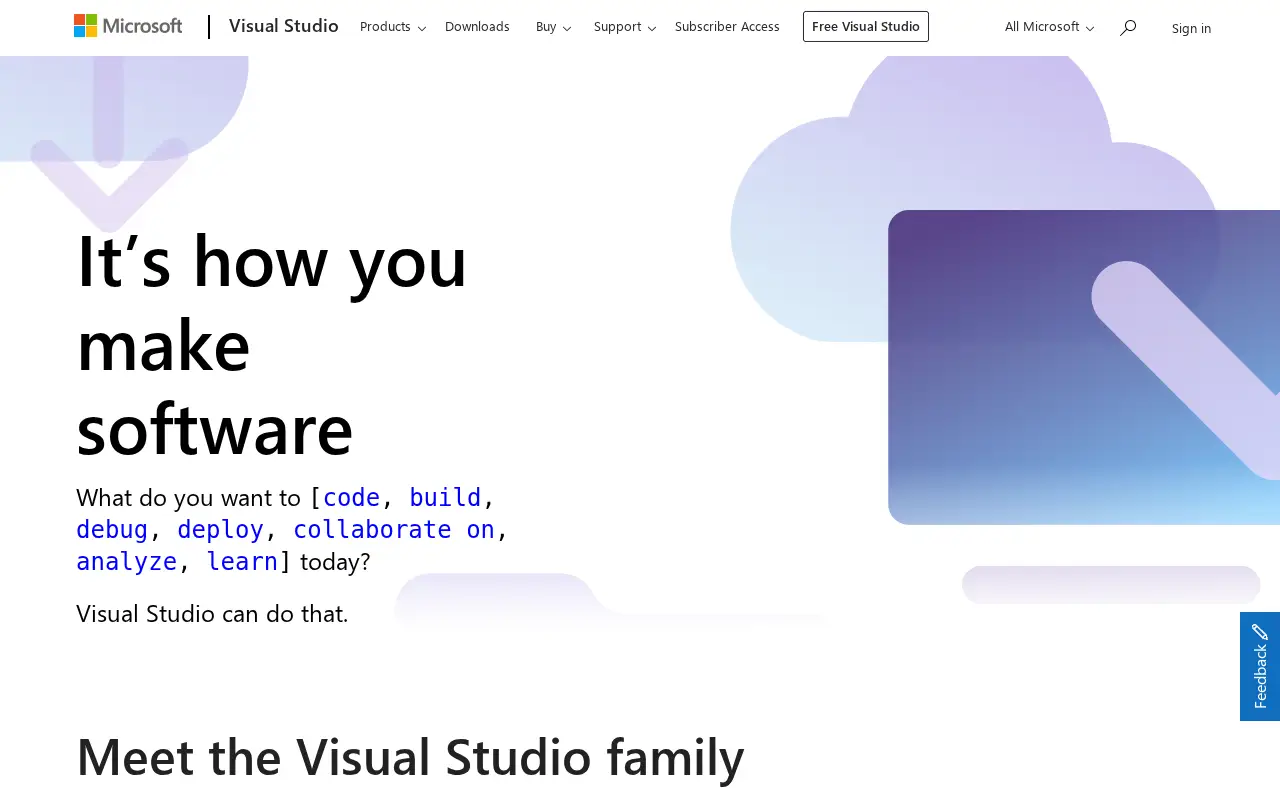
Task: Click the Free Visual Studio button
Action: [x=866, y=27]
